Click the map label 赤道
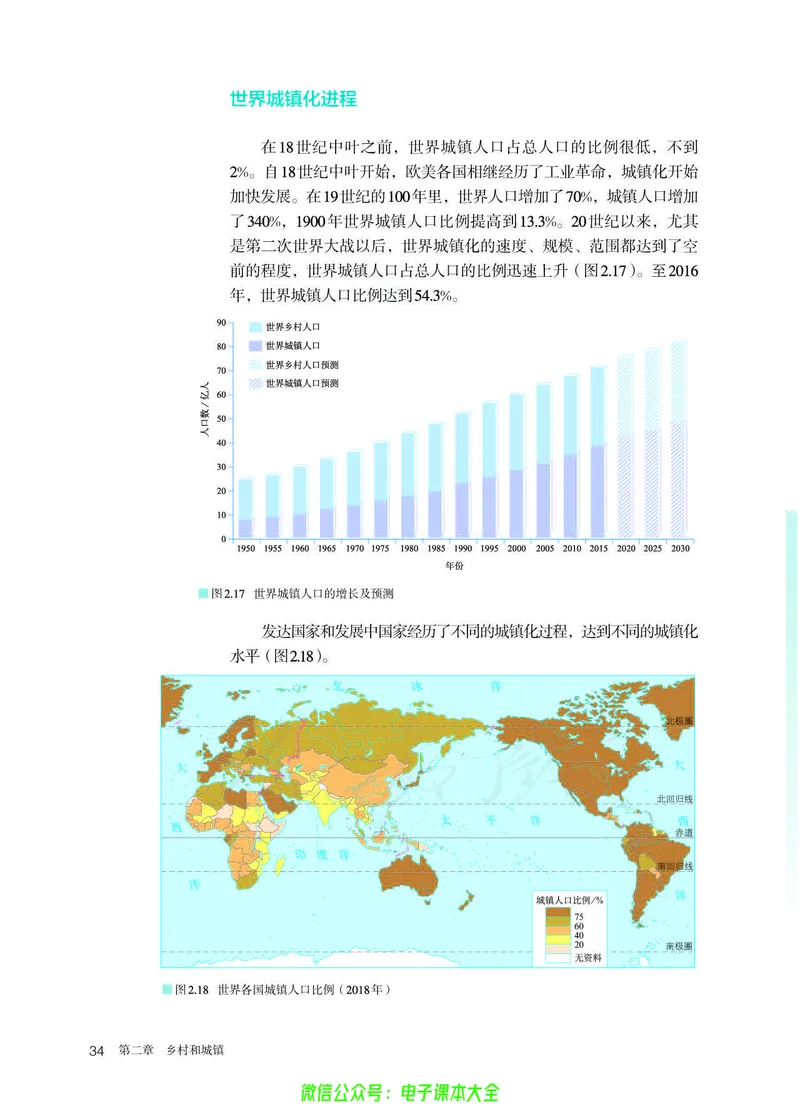Viewport: 800px width, 1120px height. [684, 833]
